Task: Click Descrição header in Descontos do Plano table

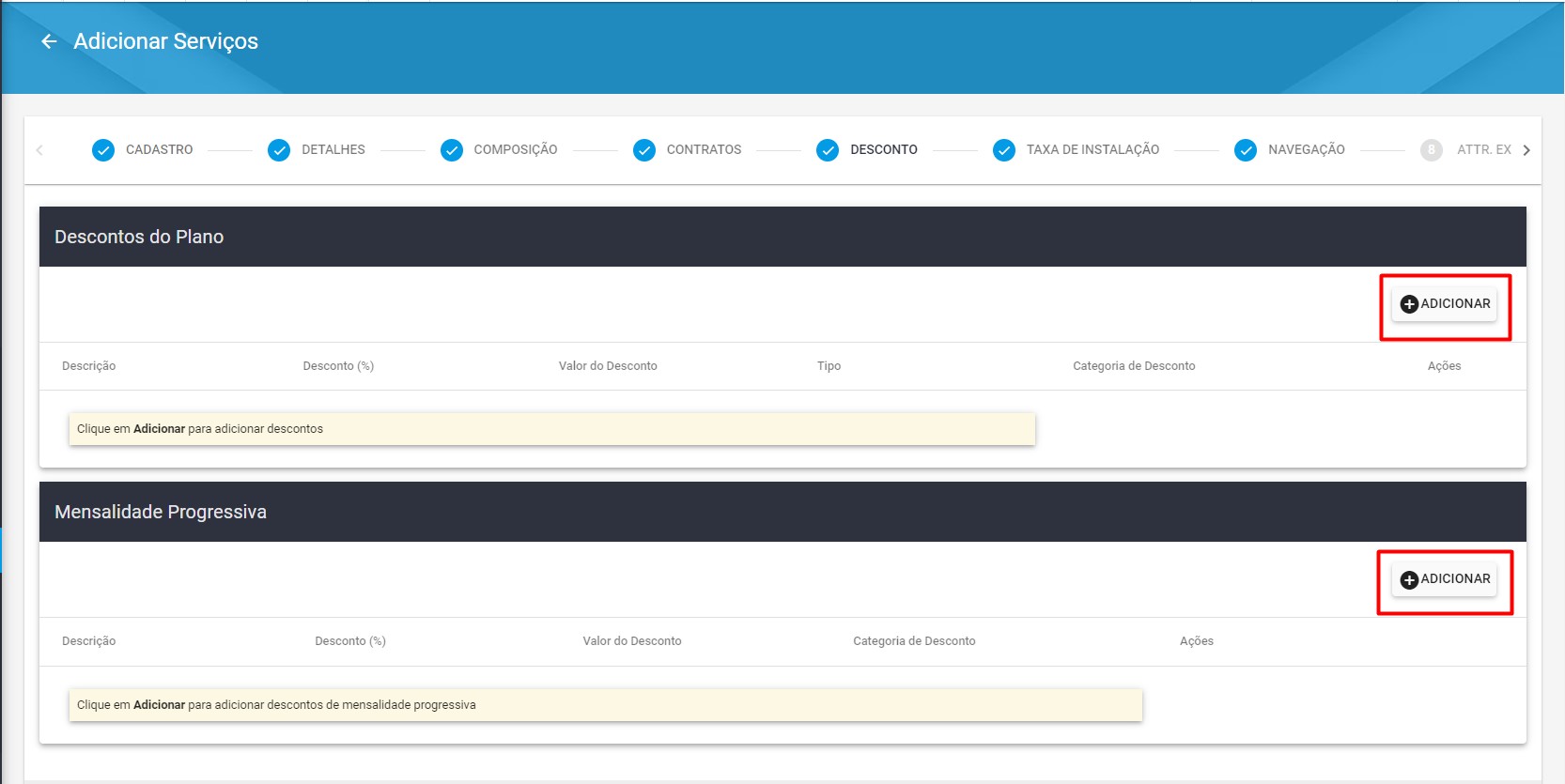Action: point(89,366)
